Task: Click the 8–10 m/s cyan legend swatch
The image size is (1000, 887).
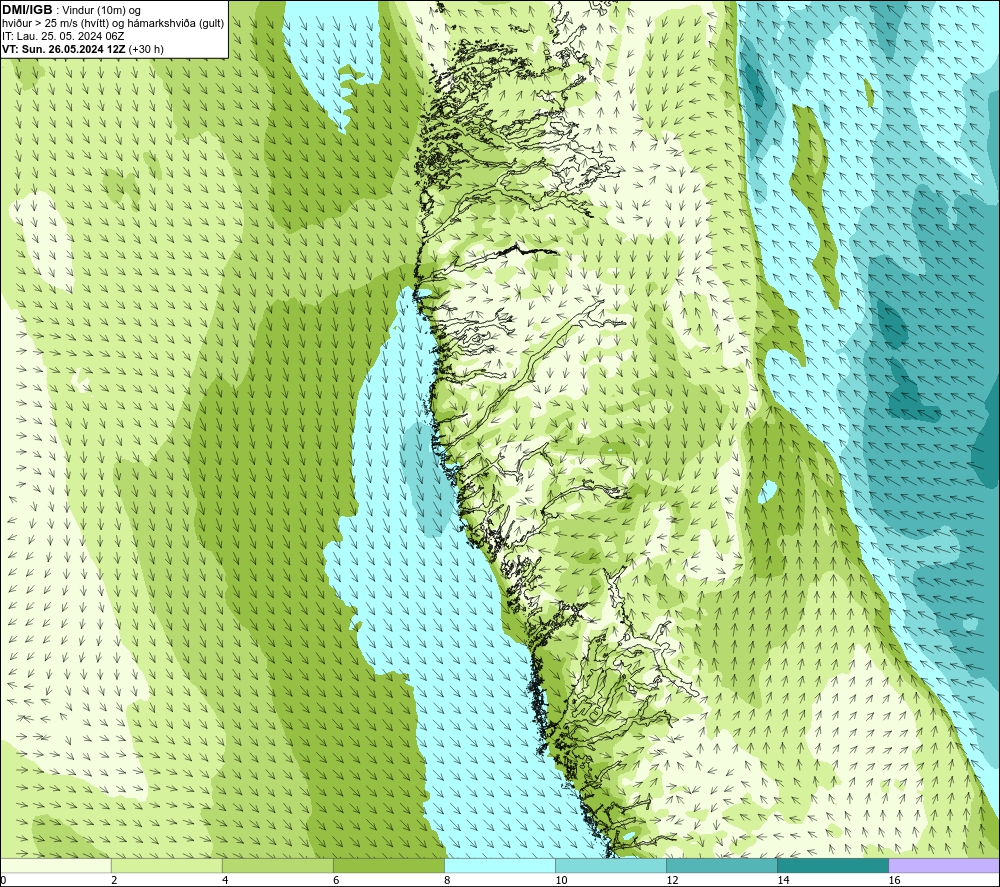Action: (500, 865)
